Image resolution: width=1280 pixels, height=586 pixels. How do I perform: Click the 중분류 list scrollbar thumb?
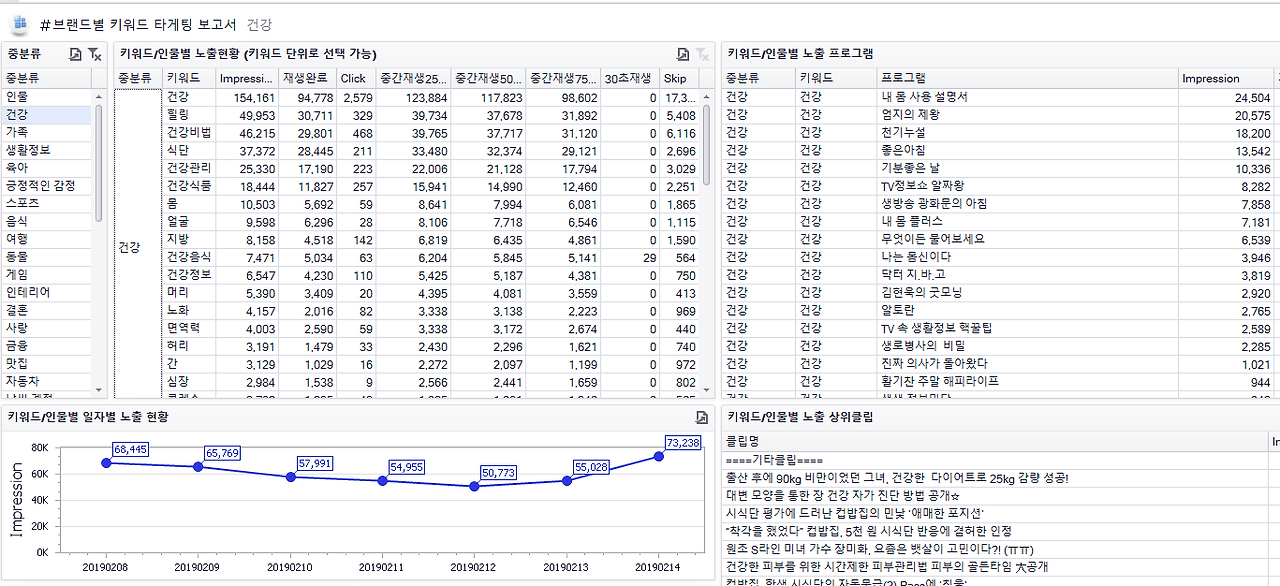pos(98,163)
